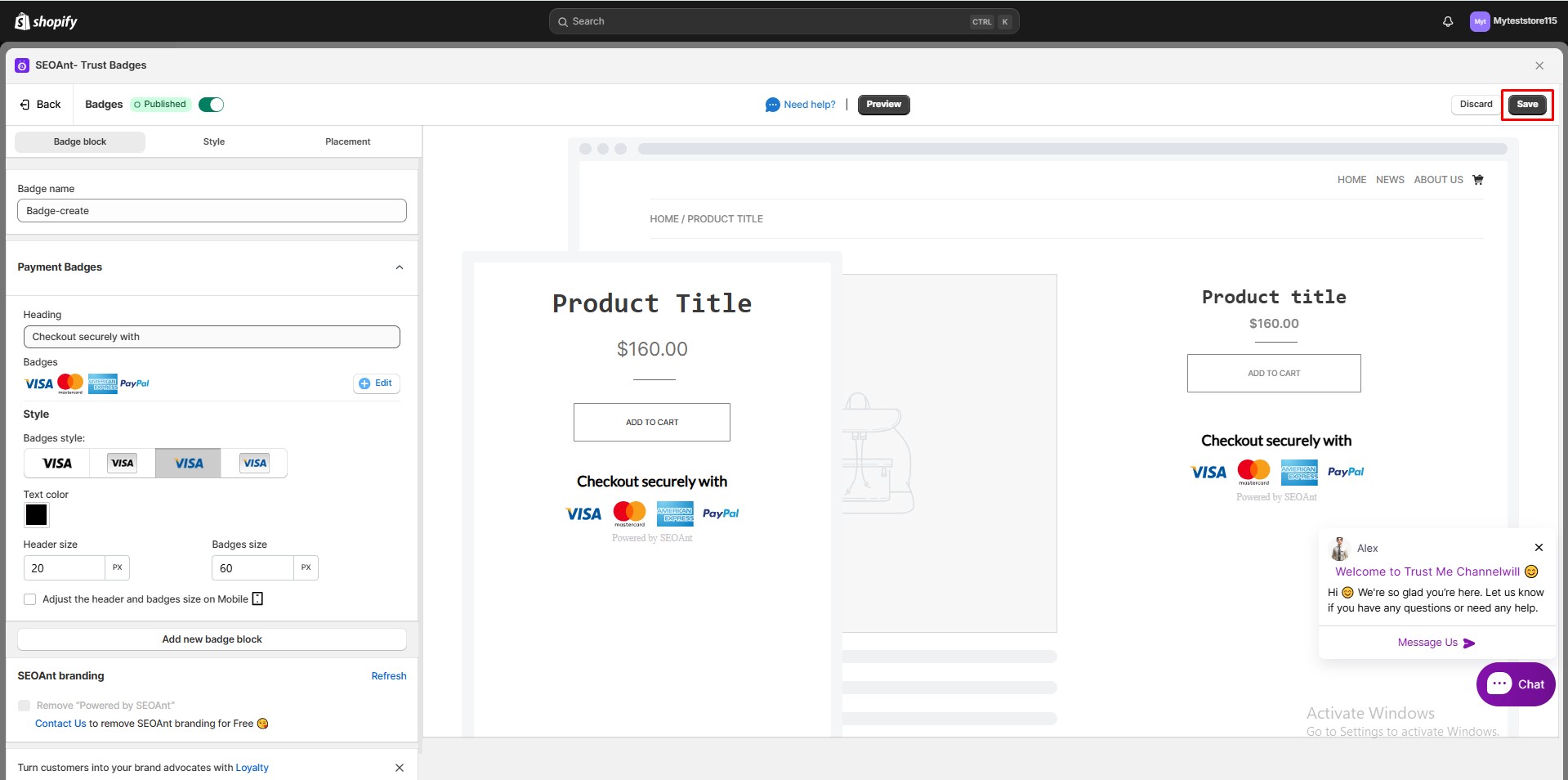
Task: Close the SEOAnt Trust Badges app panel
Action: pos(1539,65)
